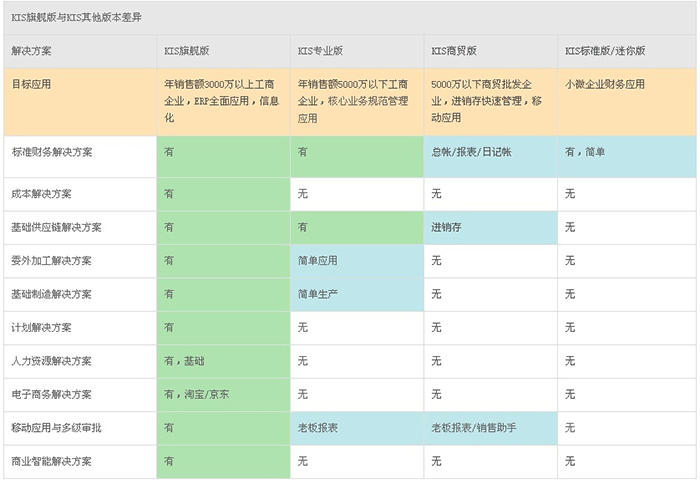Viewport: 700px width, 484px height.
Task: Select the 计划解决方案 row label
Action: point(41,328)
